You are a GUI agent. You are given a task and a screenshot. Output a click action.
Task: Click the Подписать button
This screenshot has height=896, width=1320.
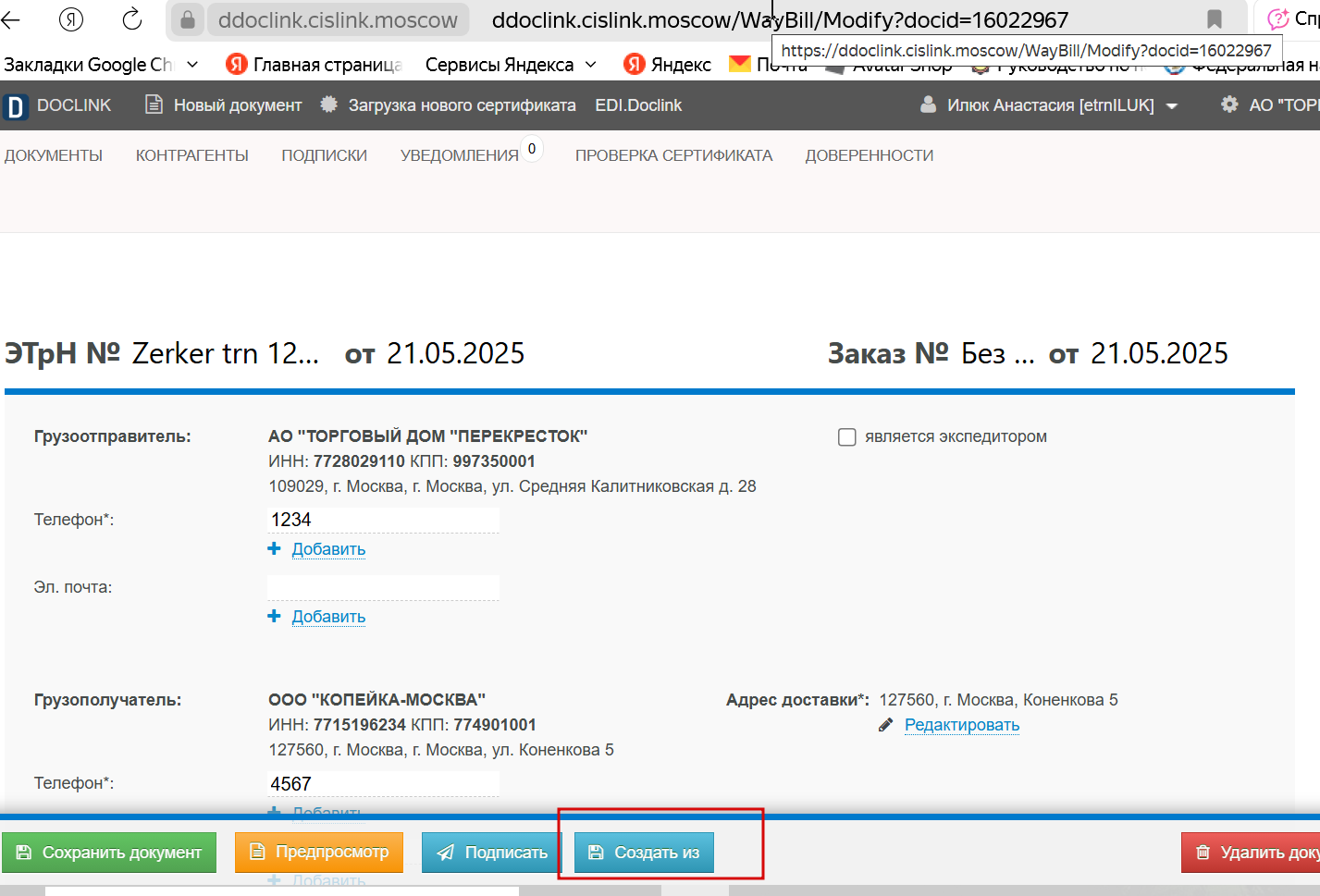click(492, 853)
